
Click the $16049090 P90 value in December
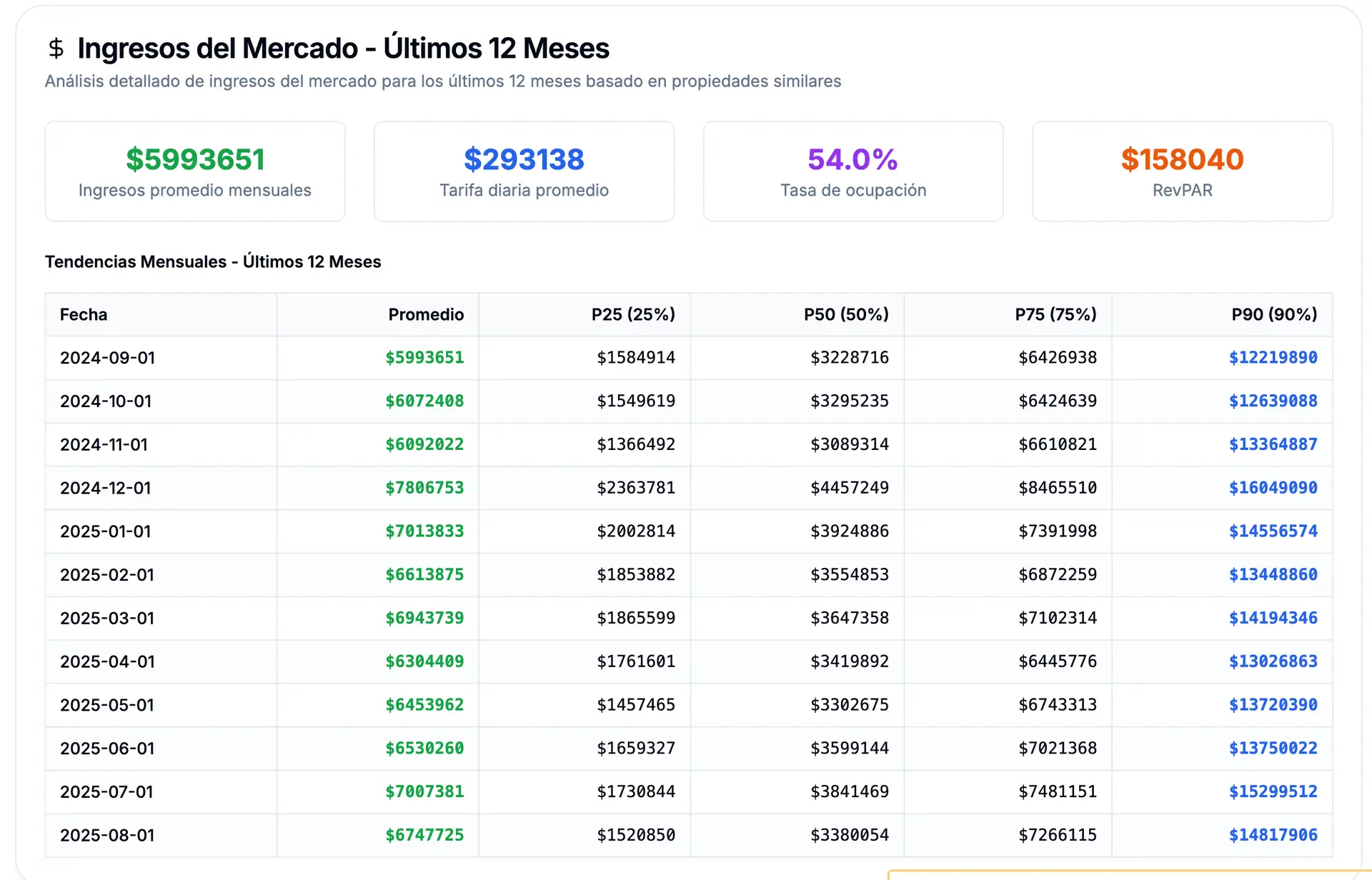point(1273,488)
